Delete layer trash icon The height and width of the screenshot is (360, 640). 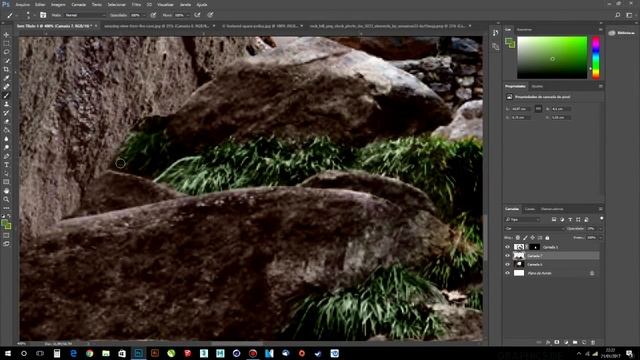click(593, 342)
